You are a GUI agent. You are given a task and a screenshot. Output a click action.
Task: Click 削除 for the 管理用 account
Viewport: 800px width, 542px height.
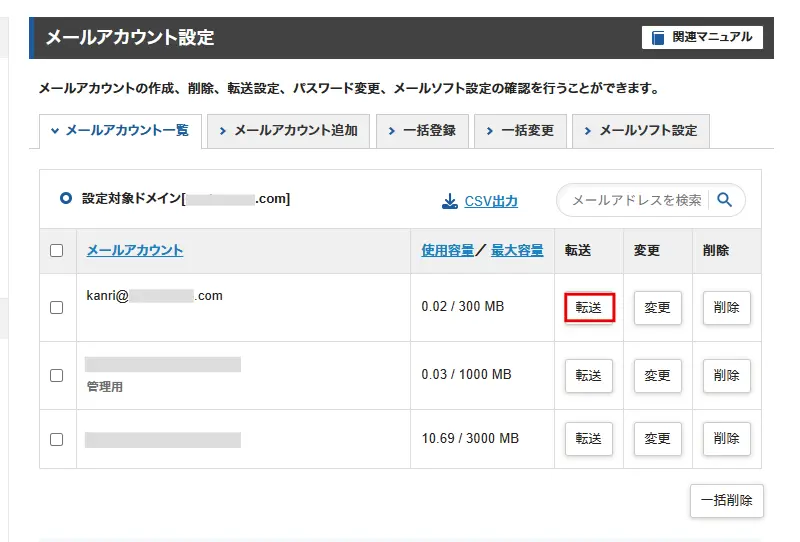[726, 376]
